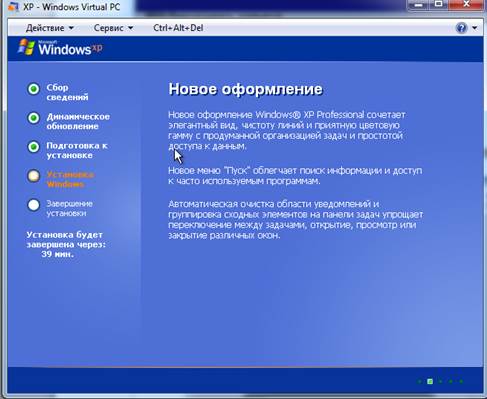Maximize the Windows Virtual PC window

coord(439,4)
